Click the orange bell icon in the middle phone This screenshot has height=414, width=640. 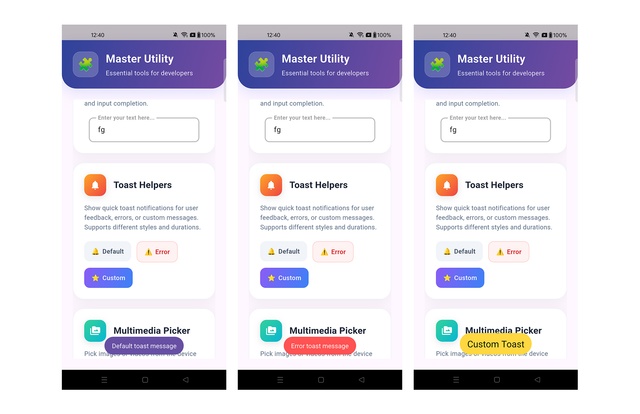coord(271,185)
